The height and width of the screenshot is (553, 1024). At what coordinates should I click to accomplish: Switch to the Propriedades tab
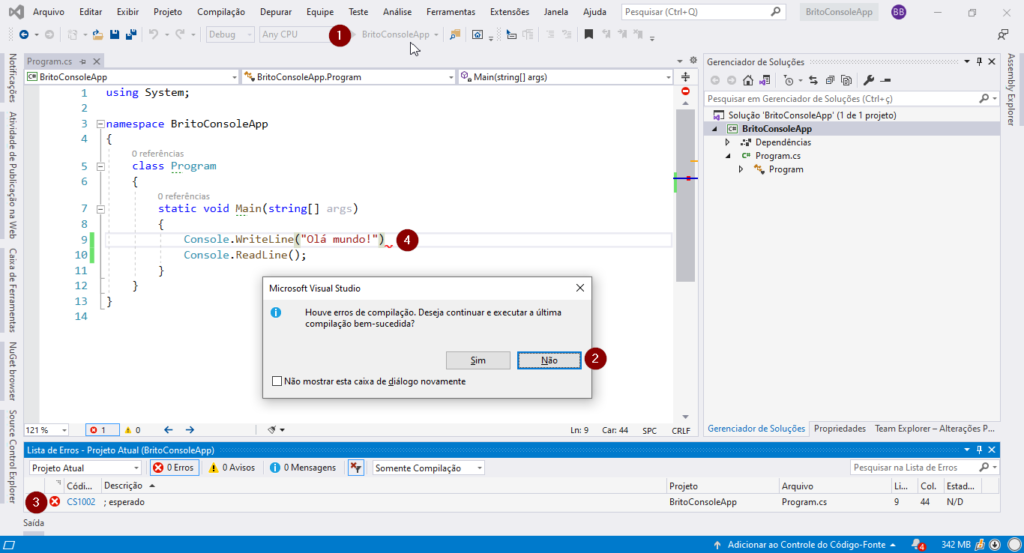coord(839,428)
